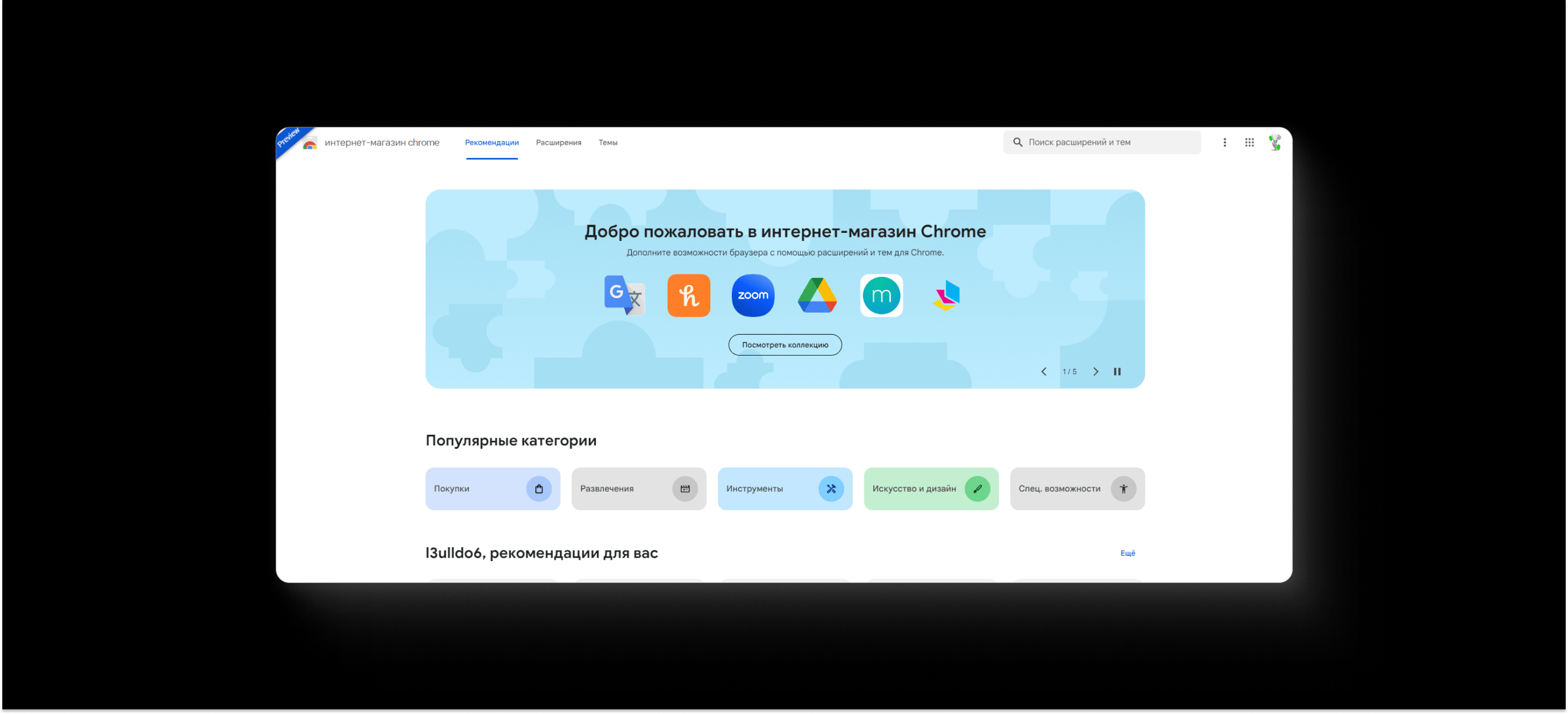Go to the next carousel slide

click(1096, 371)
